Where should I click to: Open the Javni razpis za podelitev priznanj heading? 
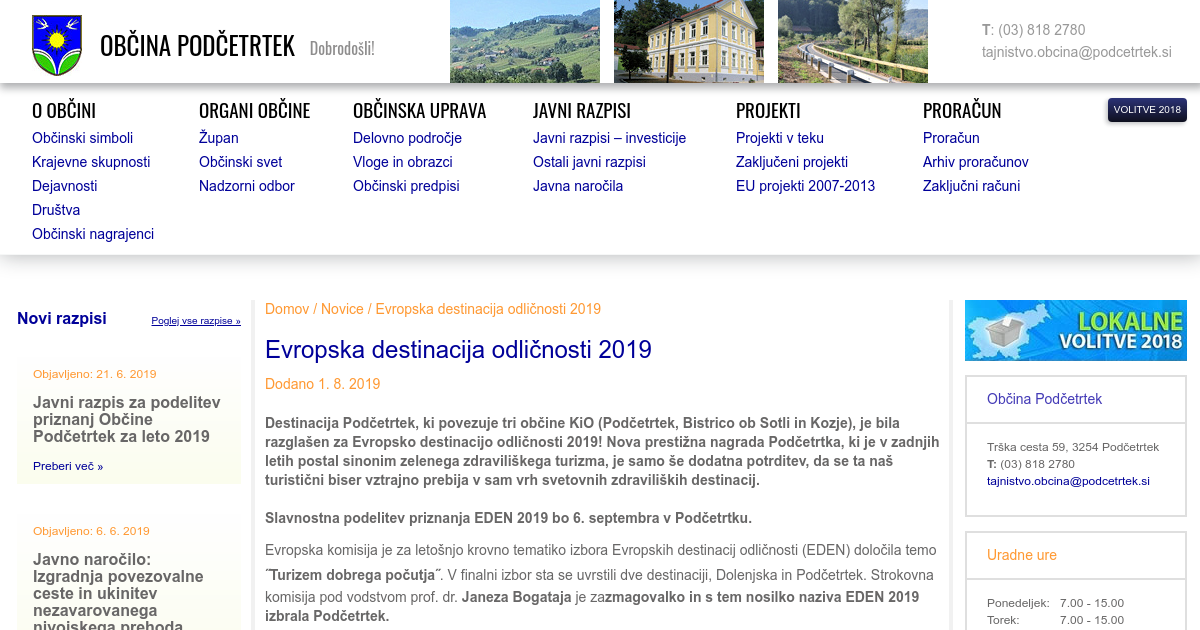[x=127, y=419]
